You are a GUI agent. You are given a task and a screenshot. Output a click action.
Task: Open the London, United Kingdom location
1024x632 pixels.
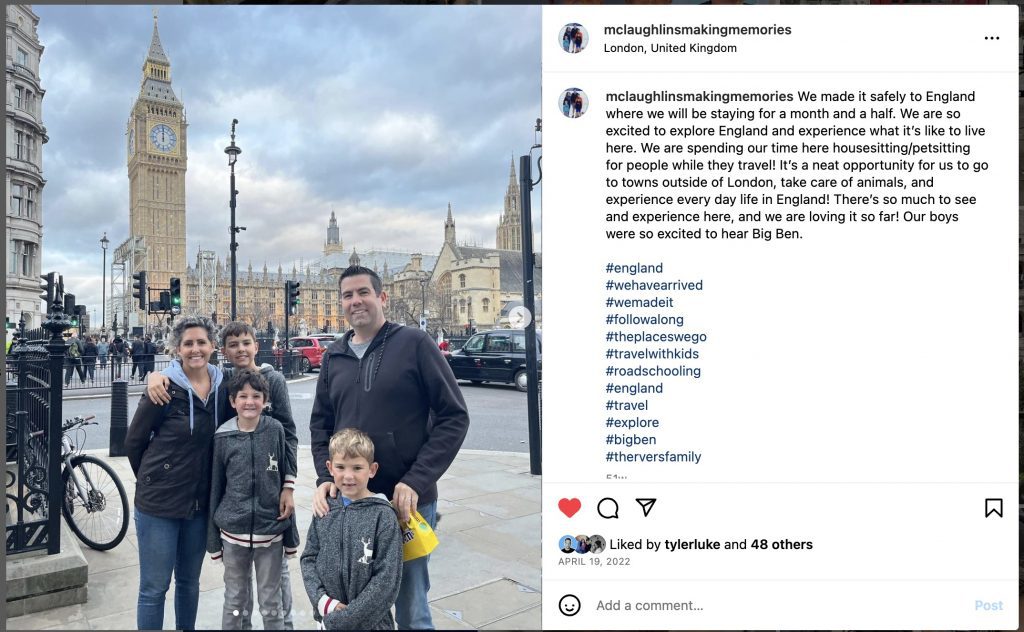(x=670, y=48)
